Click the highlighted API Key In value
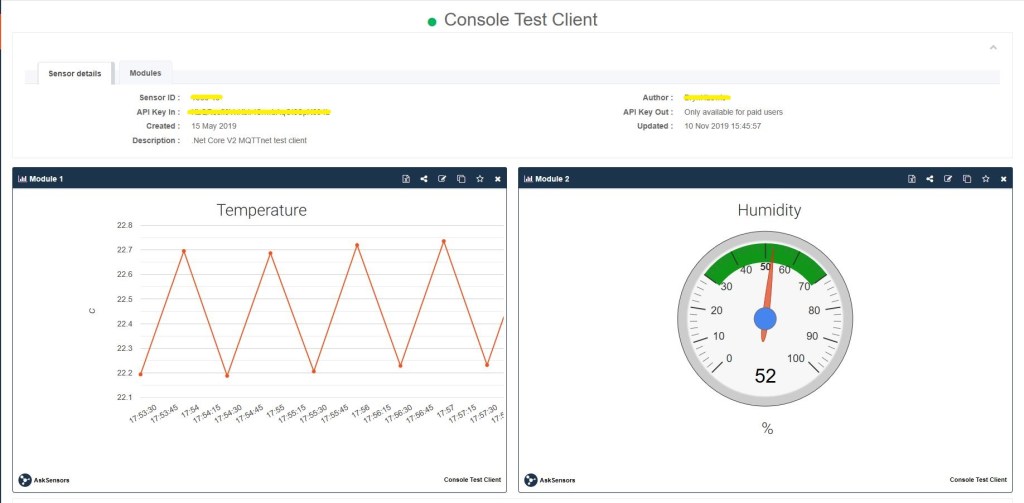The width and height of the screenshot is (1024, 503). (x=259, y=112)
